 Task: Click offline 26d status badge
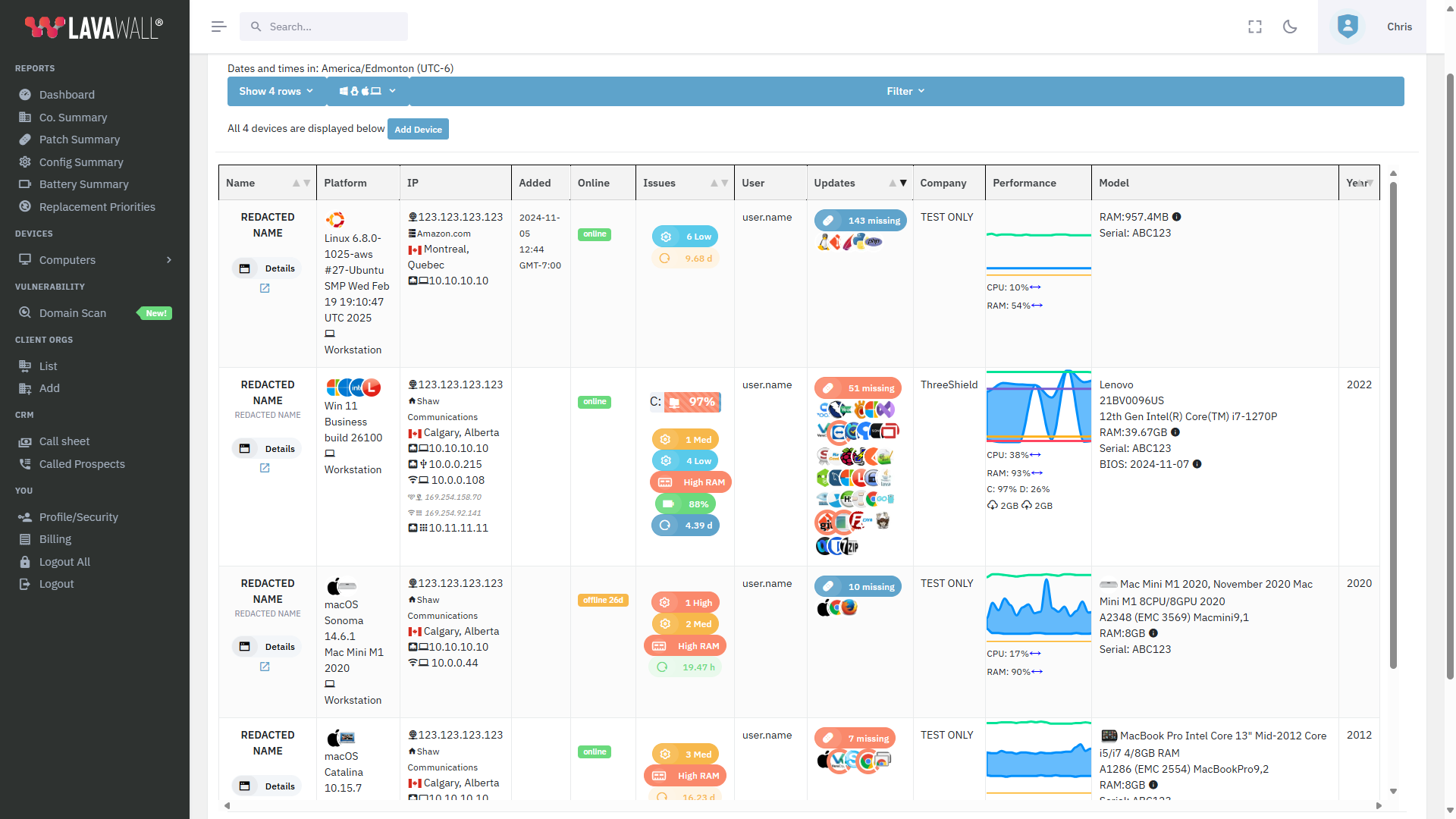tap(603, 600)
